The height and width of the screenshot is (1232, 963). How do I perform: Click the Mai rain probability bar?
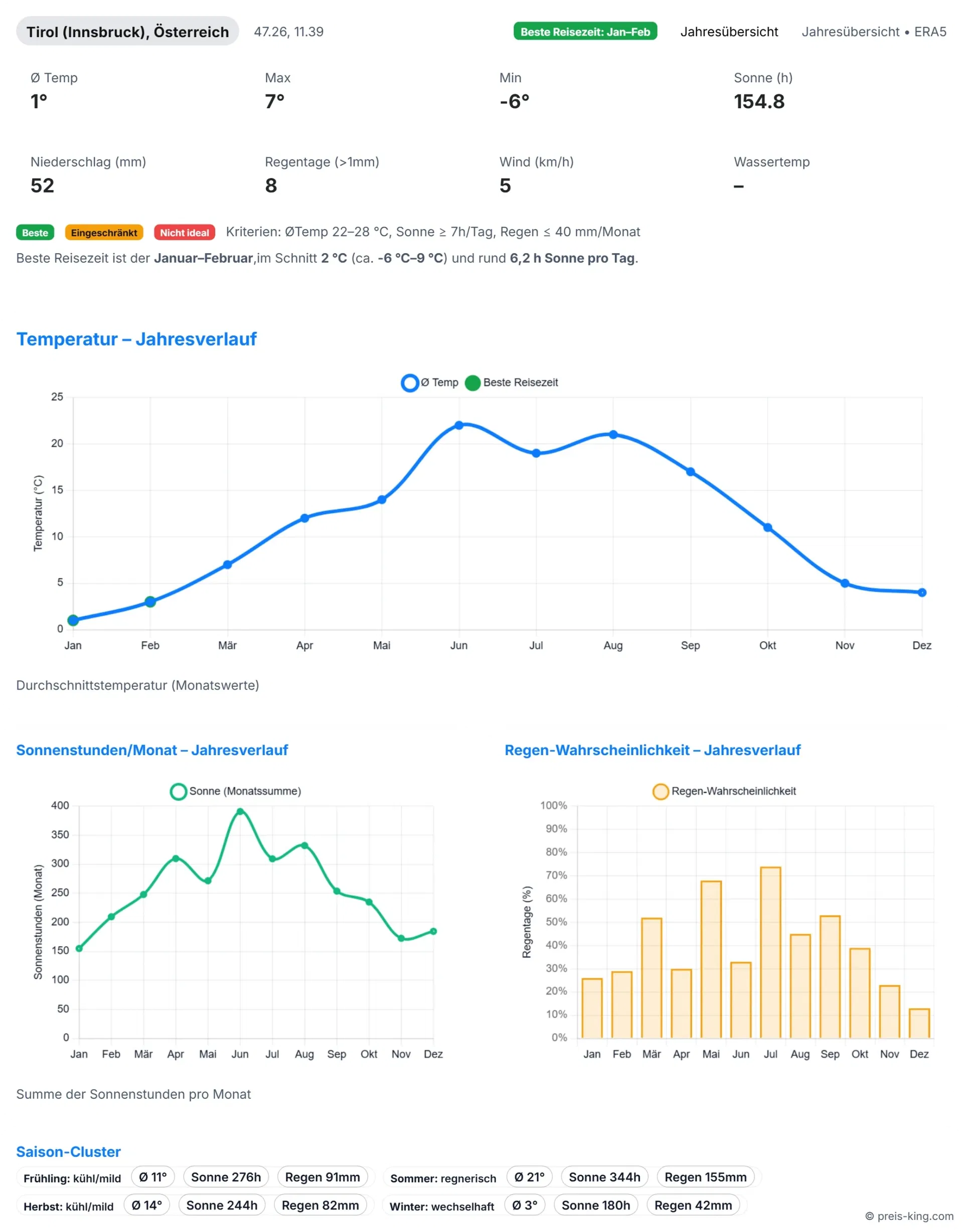pyautogui.click(x=711, y=959)
